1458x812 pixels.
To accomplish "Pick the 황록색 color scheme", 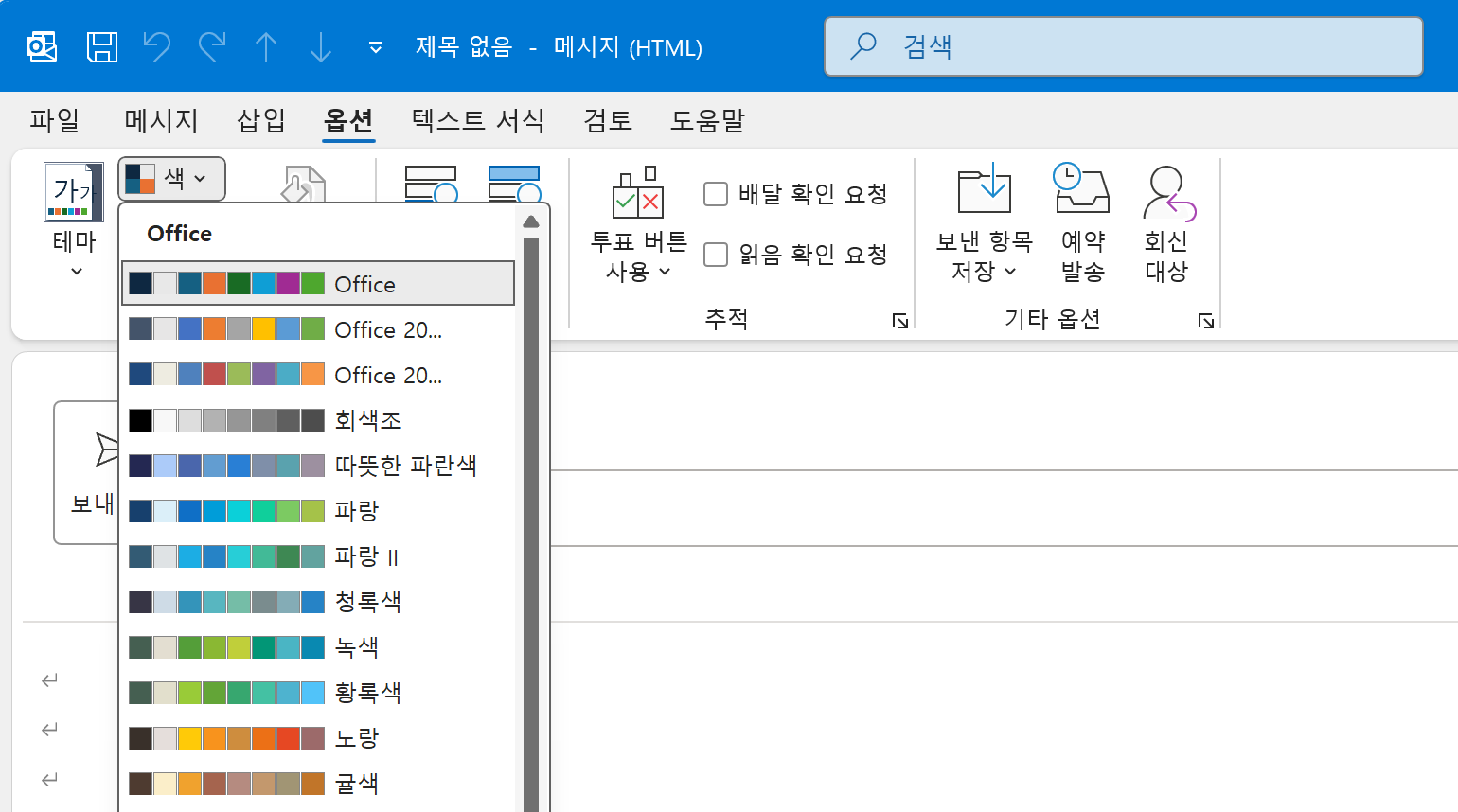I will tap(318, 692).
